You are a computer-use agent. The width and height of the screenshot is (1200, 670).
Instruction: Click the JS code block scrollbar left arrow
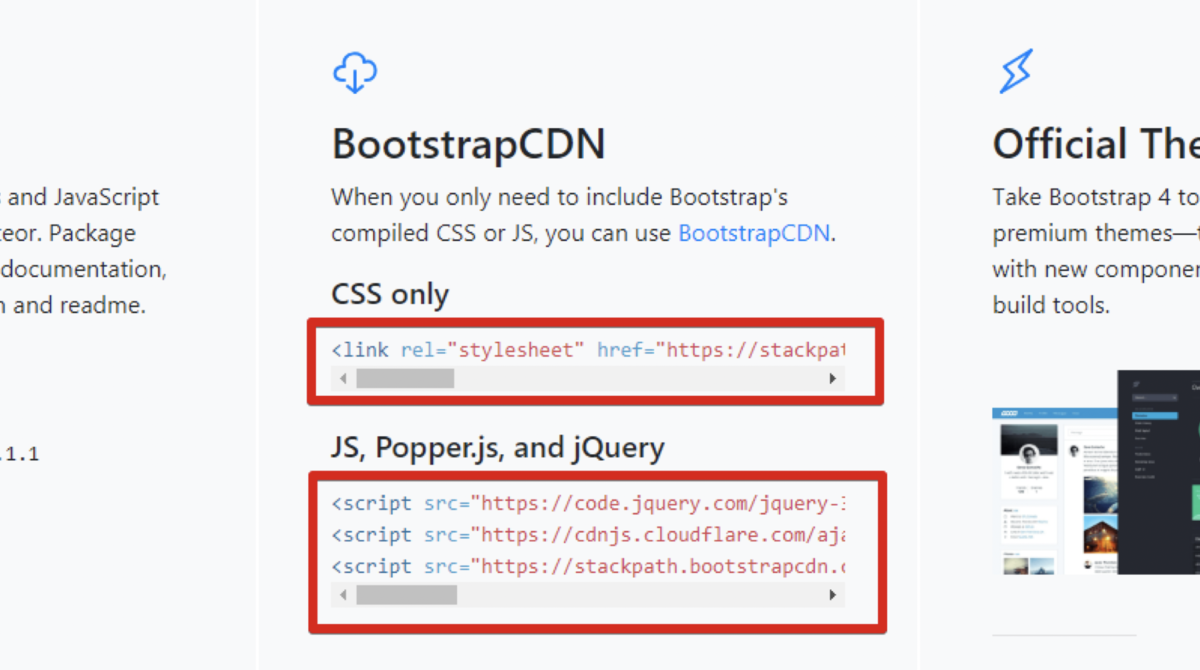[x=343, y=595]
